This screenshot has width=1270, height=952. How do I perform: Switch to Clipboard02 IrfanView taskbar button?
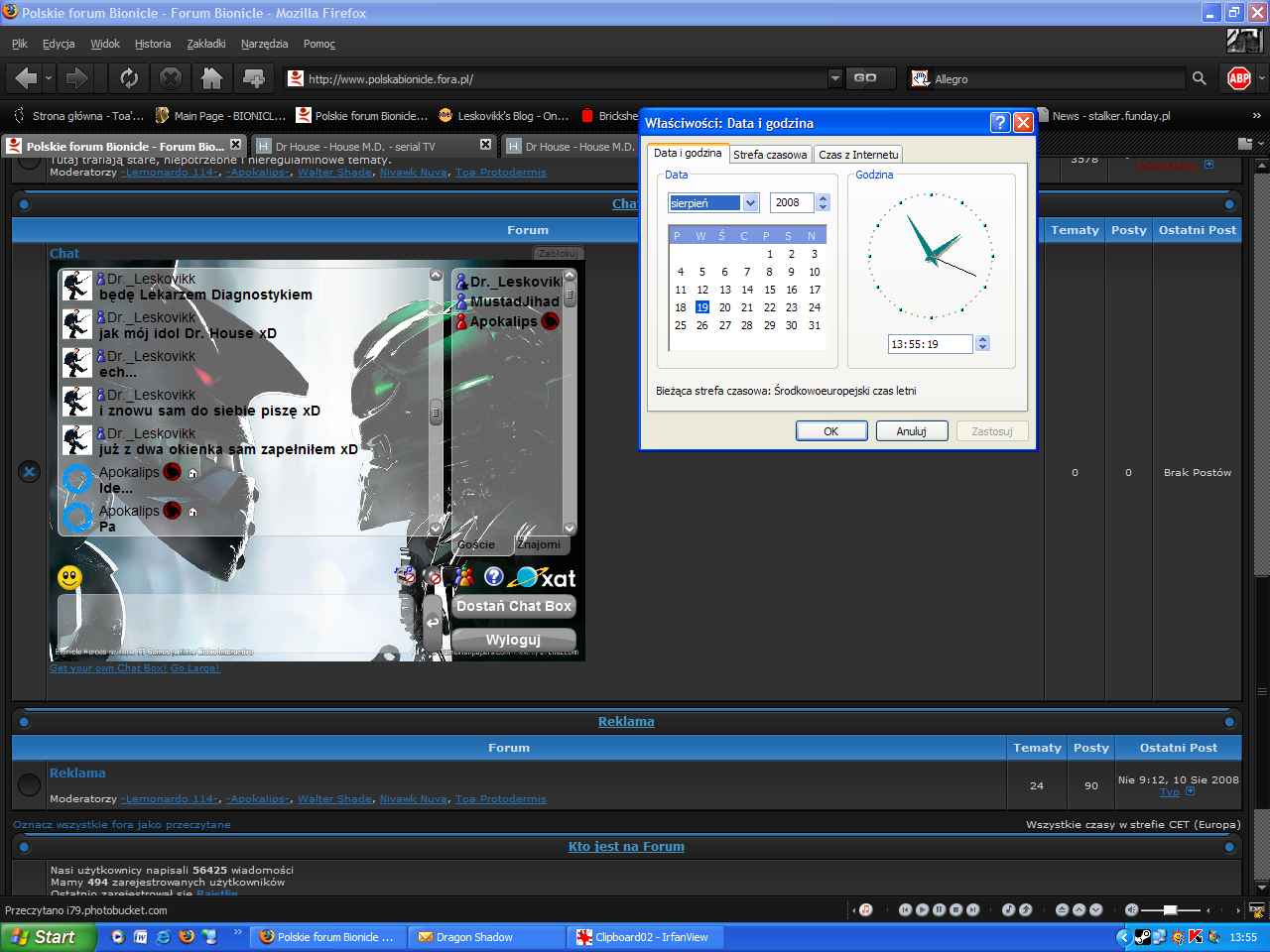646,937
